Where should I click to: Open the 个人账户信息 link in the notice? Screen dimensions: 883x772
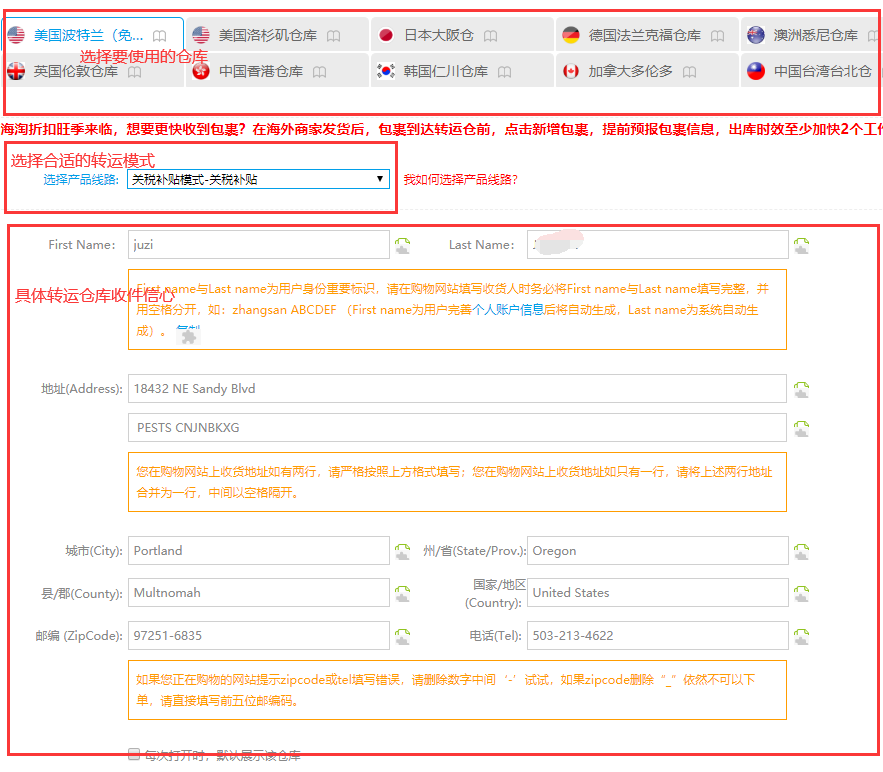(508, 310)
